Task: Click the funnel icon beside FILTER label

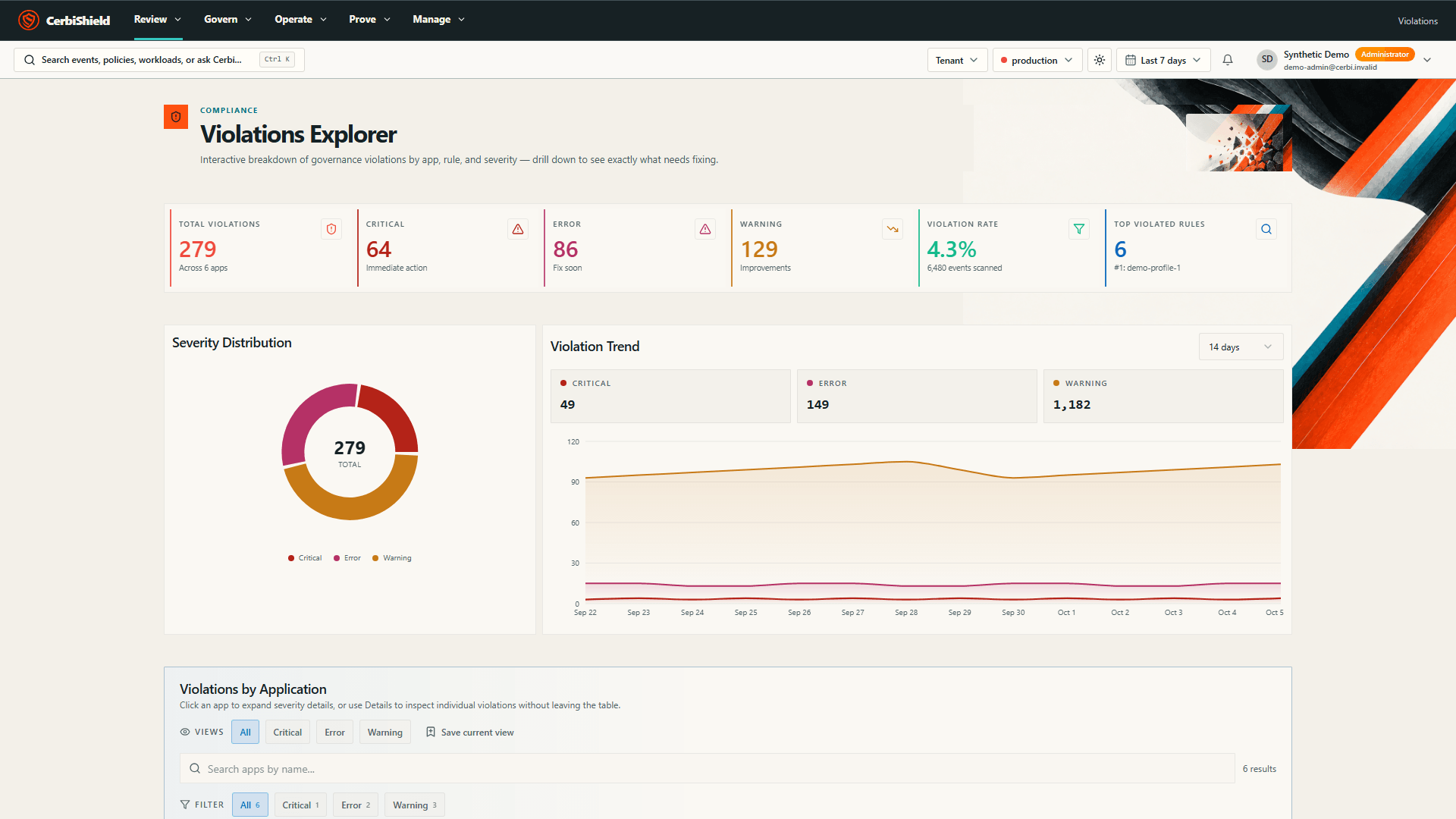Action: [185, 805]
